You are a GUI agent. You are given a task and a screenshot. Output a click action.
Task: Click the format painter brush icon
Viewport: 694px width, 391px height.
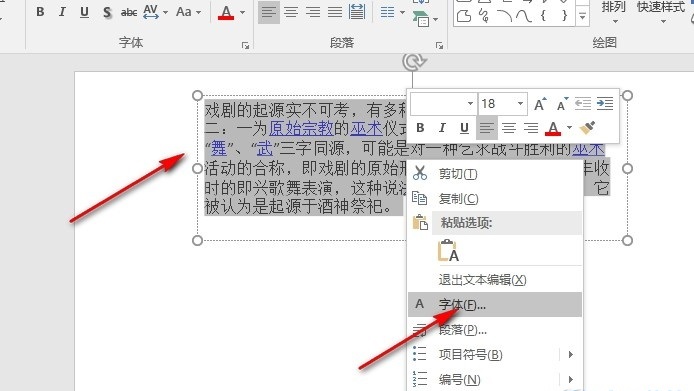(587, 128)
